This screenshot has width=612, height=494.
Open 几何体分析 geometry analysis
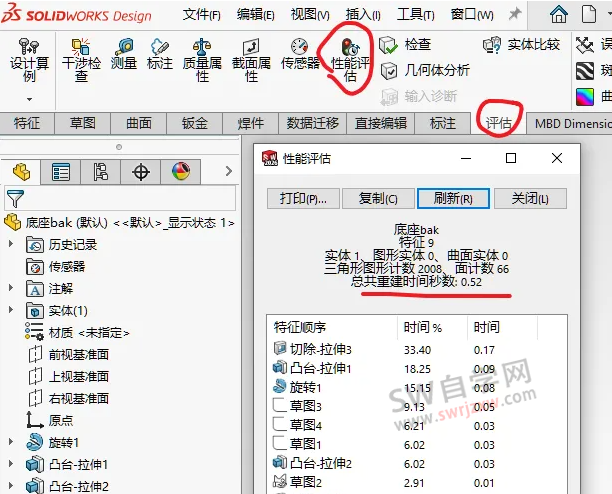pyautogui.click(x=425, y=71)
